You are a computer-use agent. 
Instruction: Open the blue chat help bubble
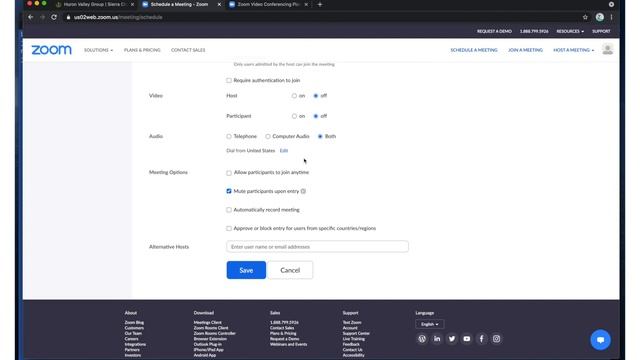pyautogui.click(x=600, y=340)
